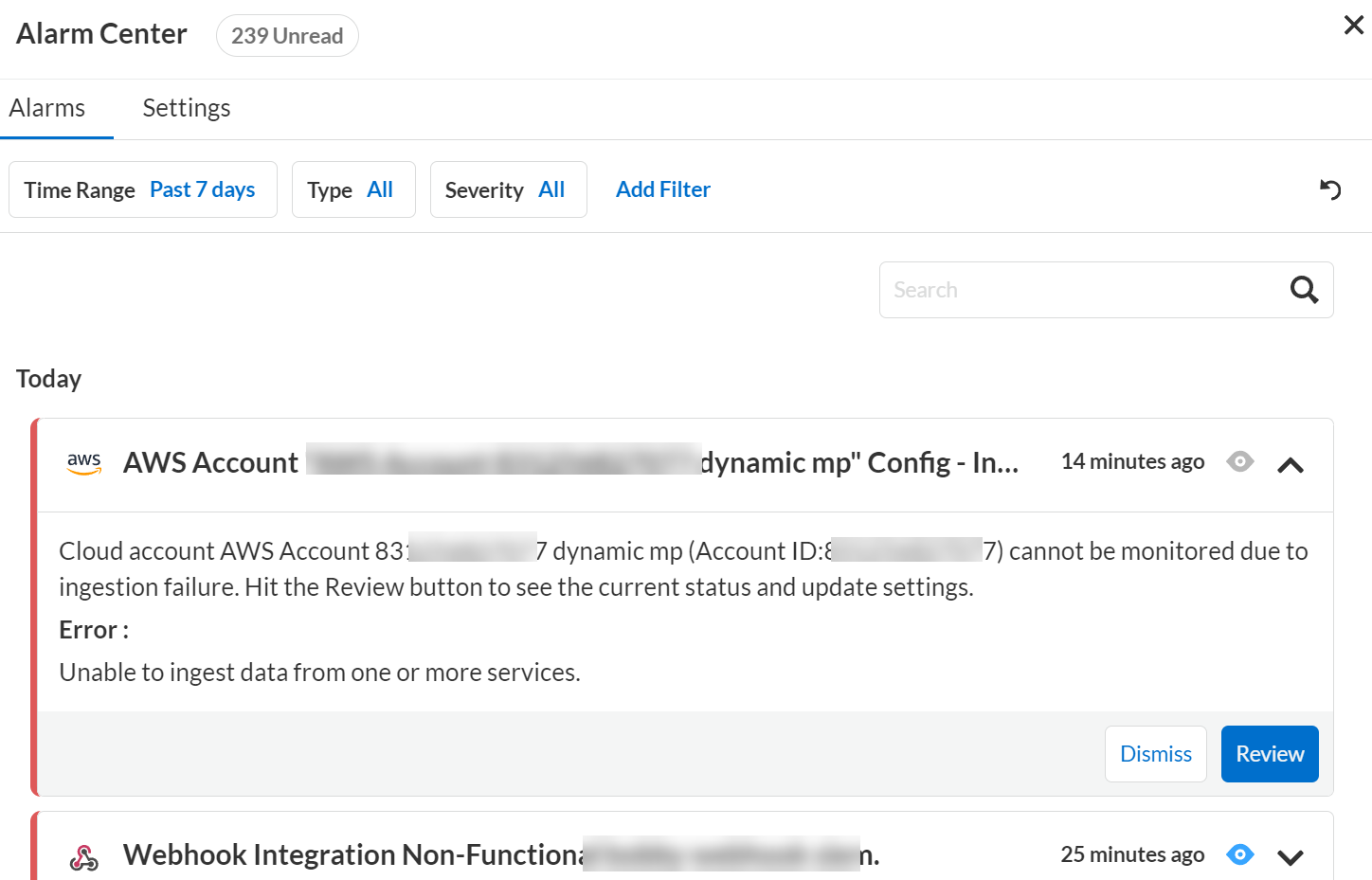
Task: Click the 239 Unread badge
Action: 287,36
